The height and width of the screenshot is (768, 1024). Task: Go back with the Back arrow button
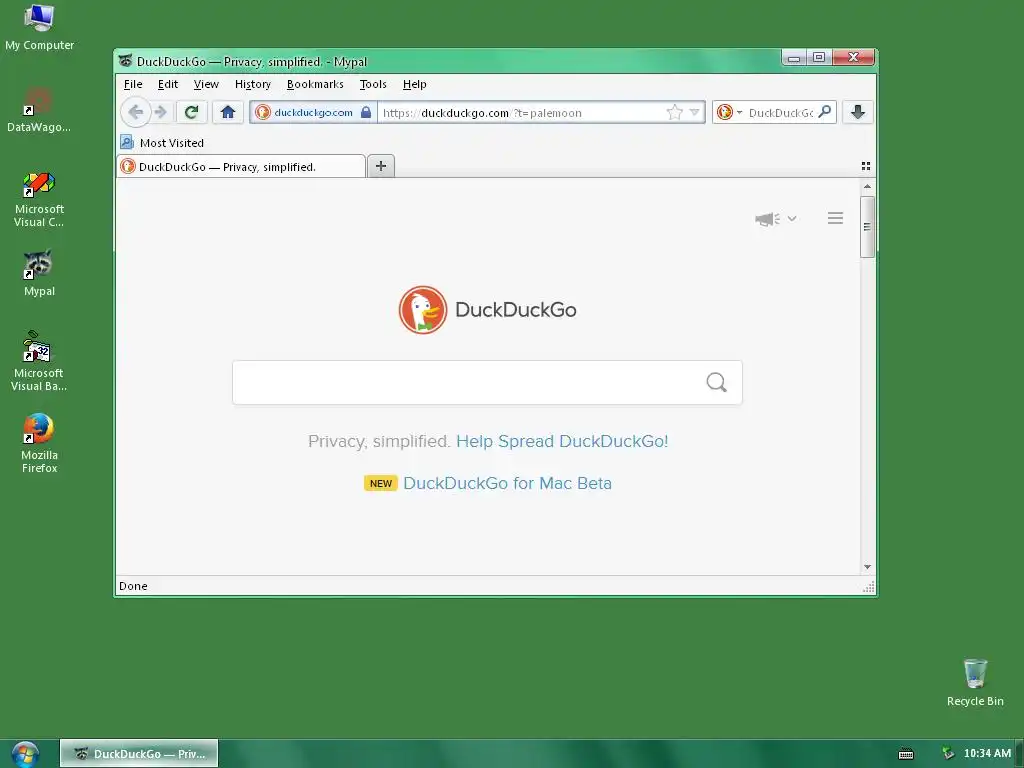pos(136,112)
